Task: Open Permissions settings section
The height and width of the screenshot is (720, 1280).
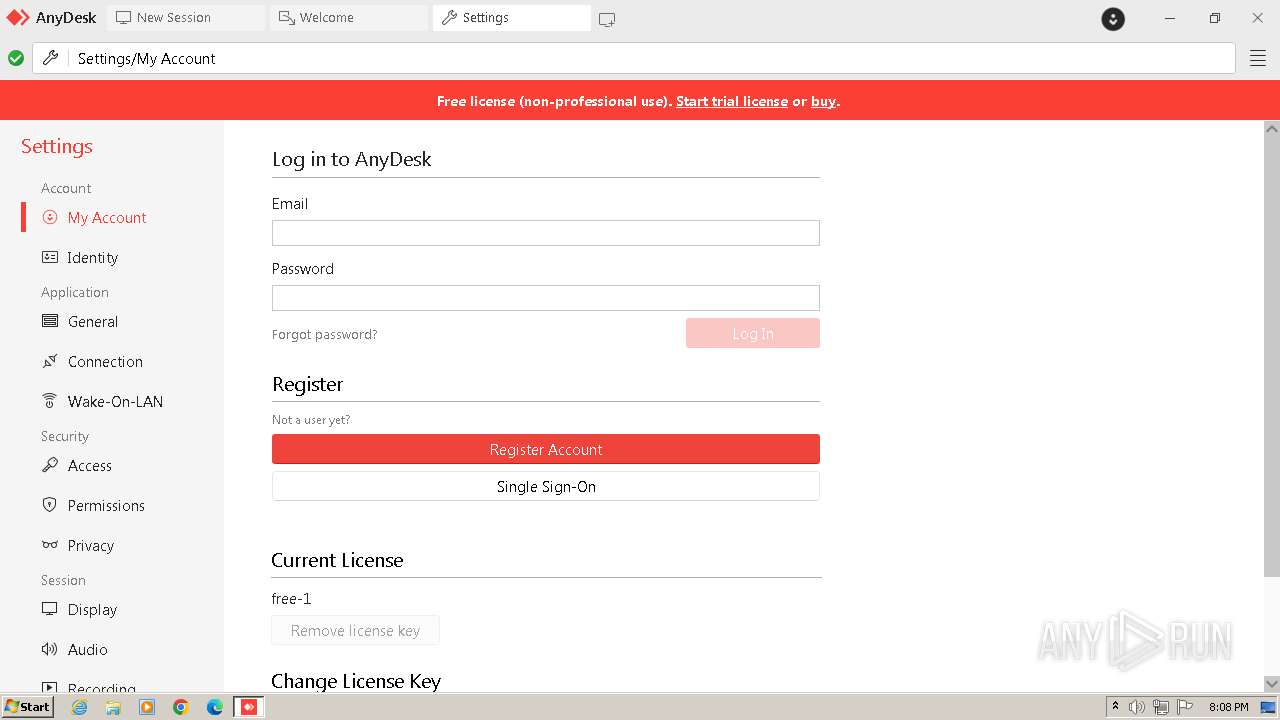Action: tap(106, 505)
